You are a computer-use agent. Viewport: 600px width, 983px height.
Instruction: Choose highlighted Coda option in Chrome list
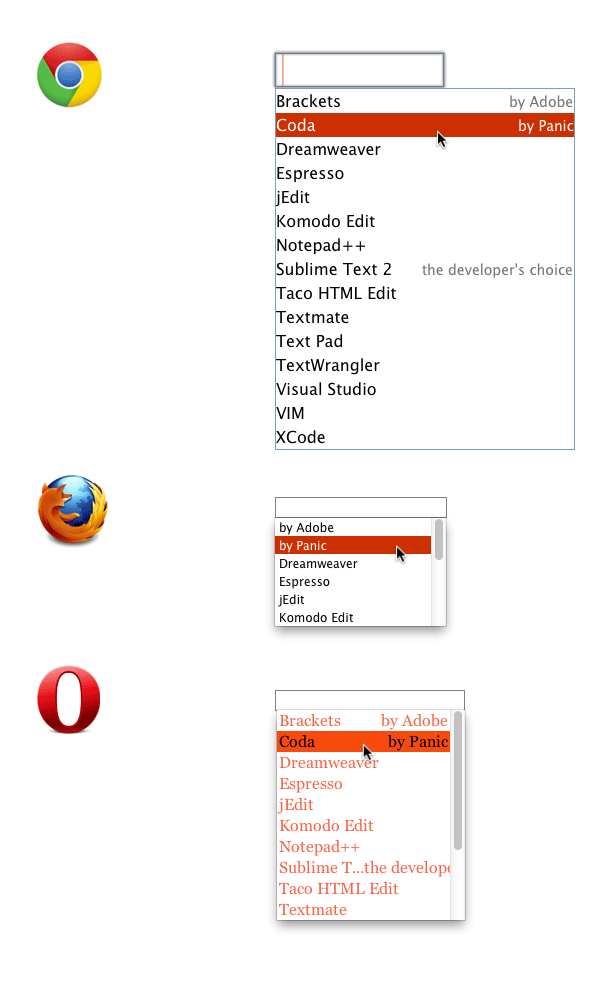point(424,125)
